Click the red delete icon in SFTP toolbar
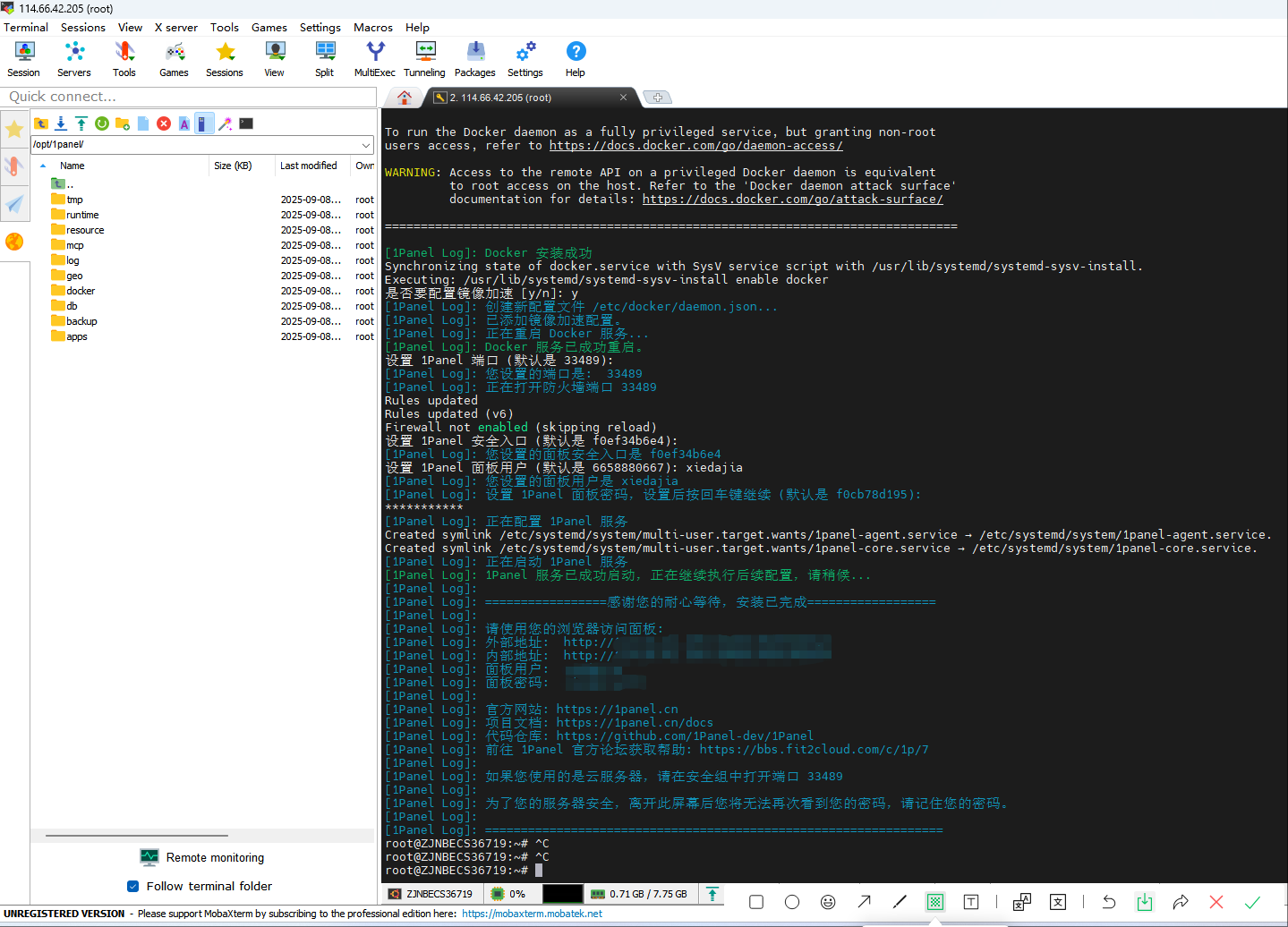Viewport: 1288px width, 927px height. pos(164,123)
